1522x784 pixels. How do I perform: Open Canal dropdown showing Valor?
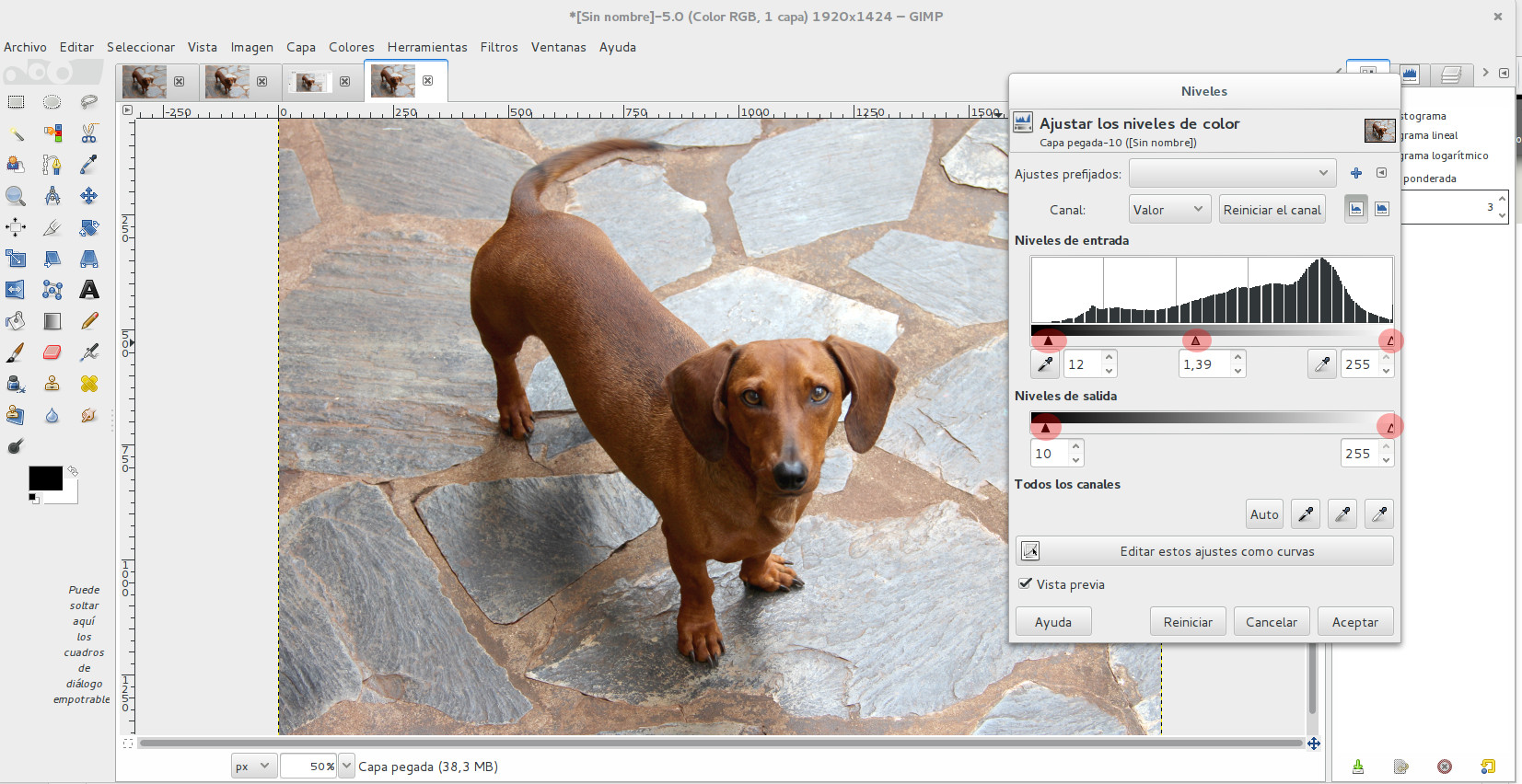(x=1169, y=209)
